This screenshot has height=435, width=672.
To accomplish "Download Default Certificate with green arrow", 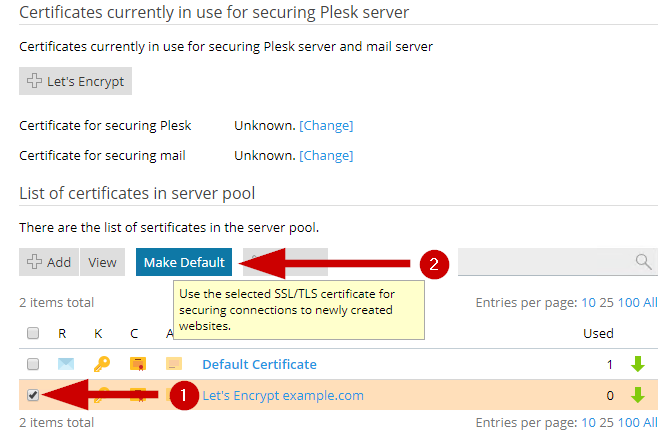I will pos(638,365).
